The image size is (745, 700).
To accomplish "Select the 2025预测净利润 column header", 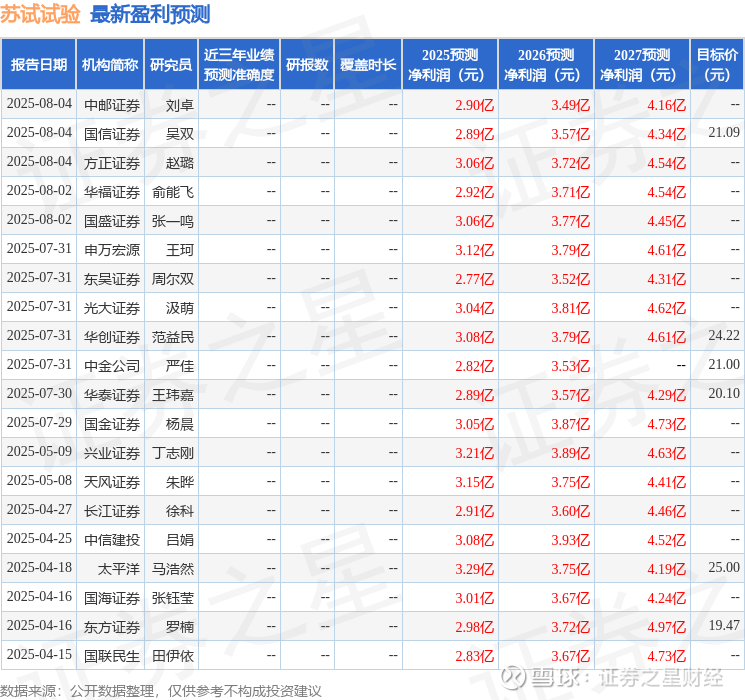I will tap(450, 64).
